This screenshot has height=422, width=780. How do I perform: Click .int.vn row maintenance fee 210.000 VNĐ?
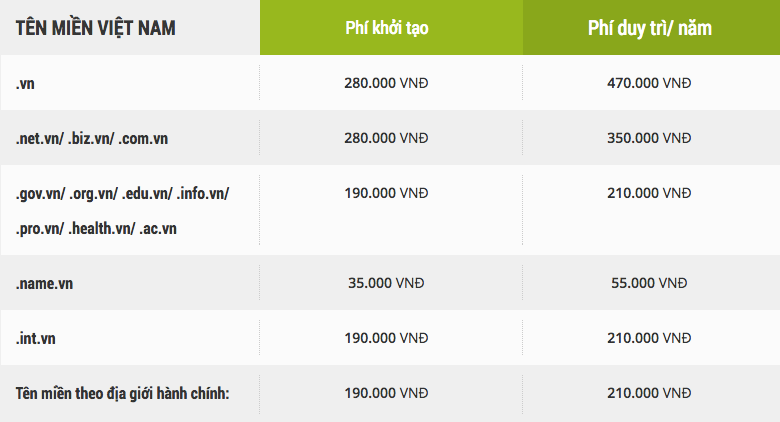coord(649,338)
